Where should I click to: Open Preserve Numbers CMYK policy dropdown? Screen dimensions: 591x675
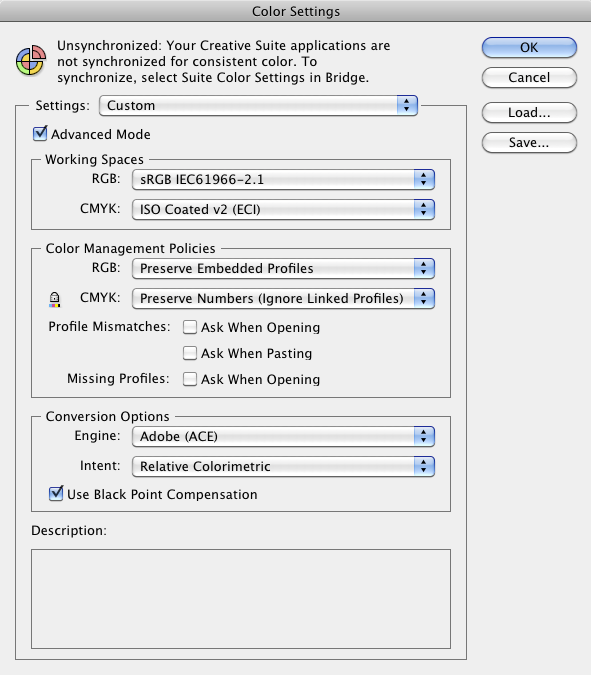click(x=283, y=299)
